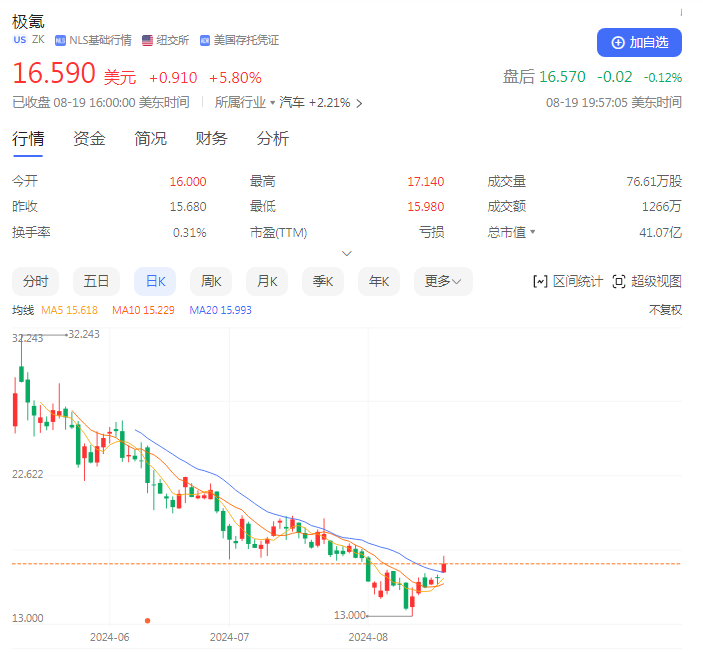Image resolution: width=703 pixels, height=652 pixels.
Task: Click the 成交额 value 1266万
Action: [662, 207]
